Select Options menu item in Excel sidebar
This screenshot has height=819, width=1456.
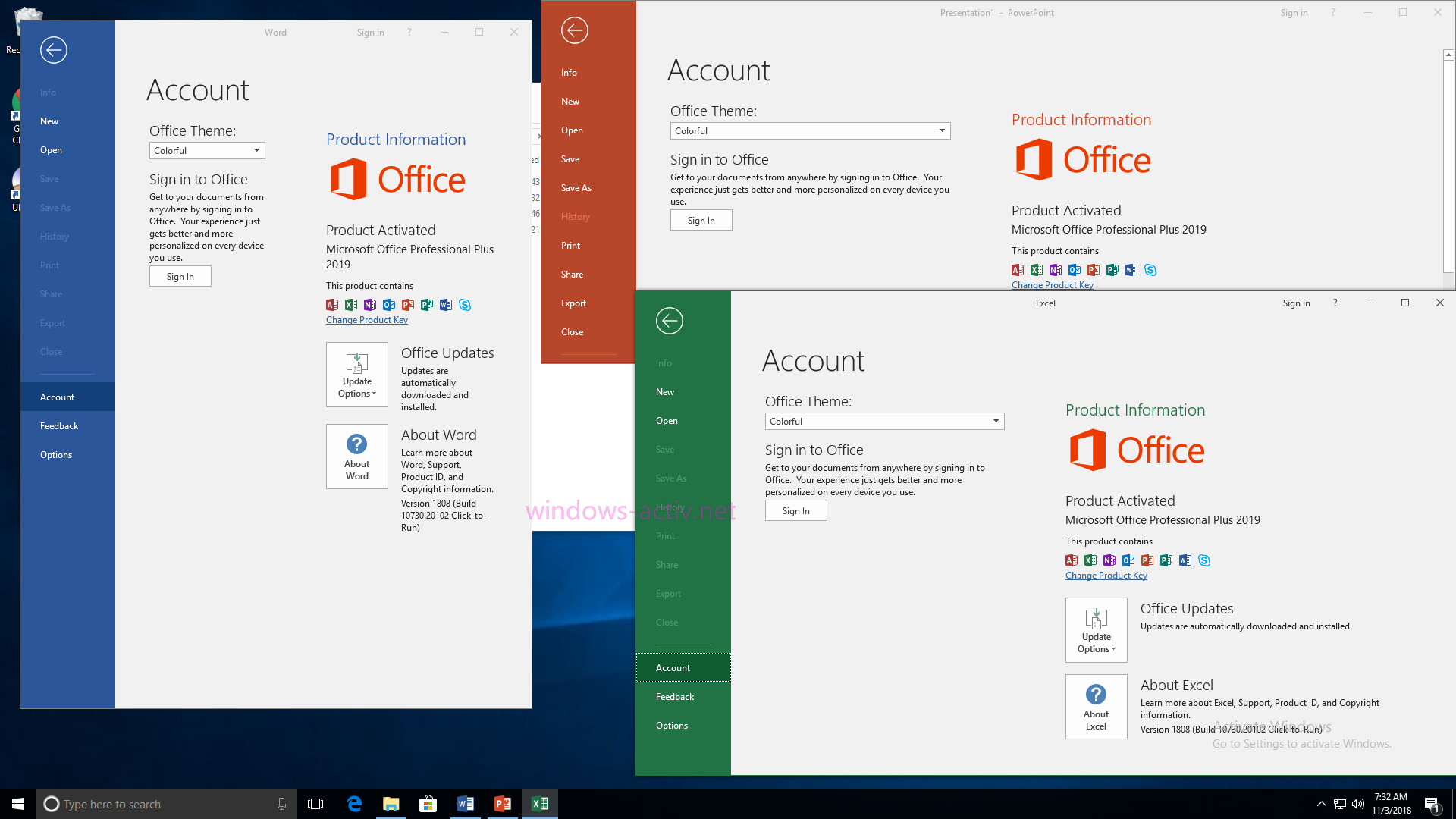pos(671,725)
